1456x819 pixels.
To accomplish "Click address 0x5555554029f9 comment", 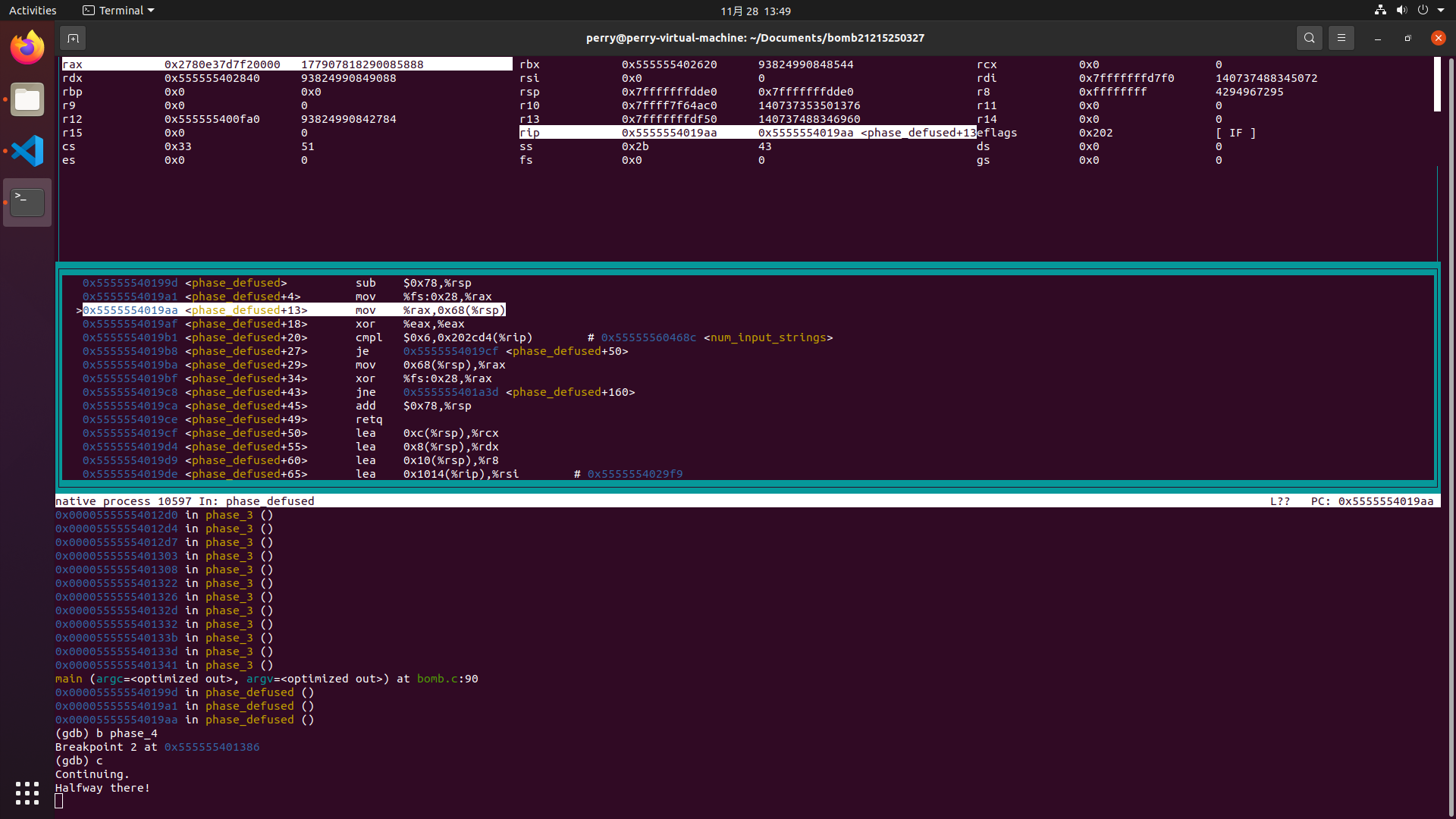I will click(x=635, y=474).
